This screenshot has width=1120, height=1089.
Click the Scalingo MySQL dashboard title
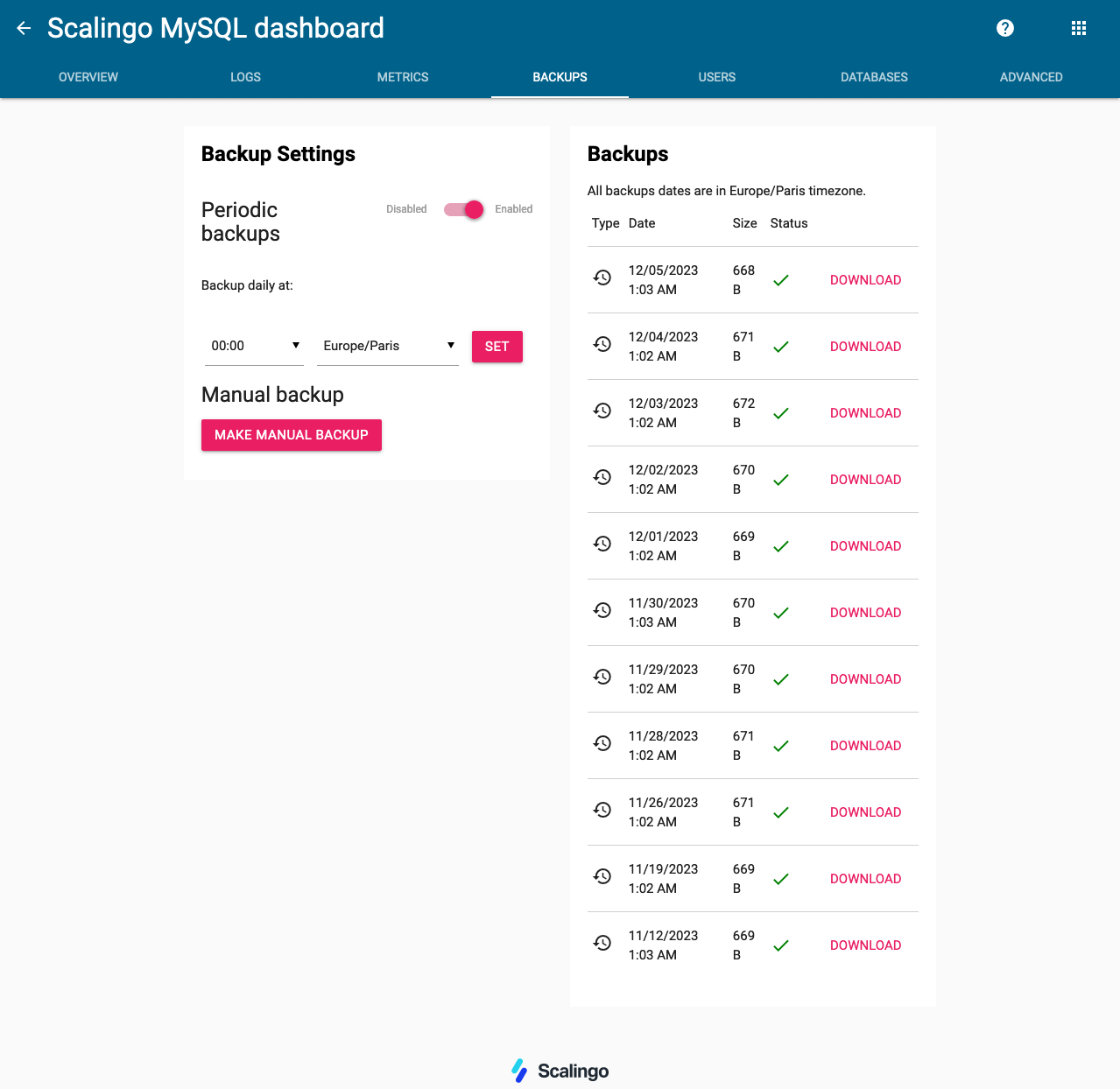pos(215,28)
